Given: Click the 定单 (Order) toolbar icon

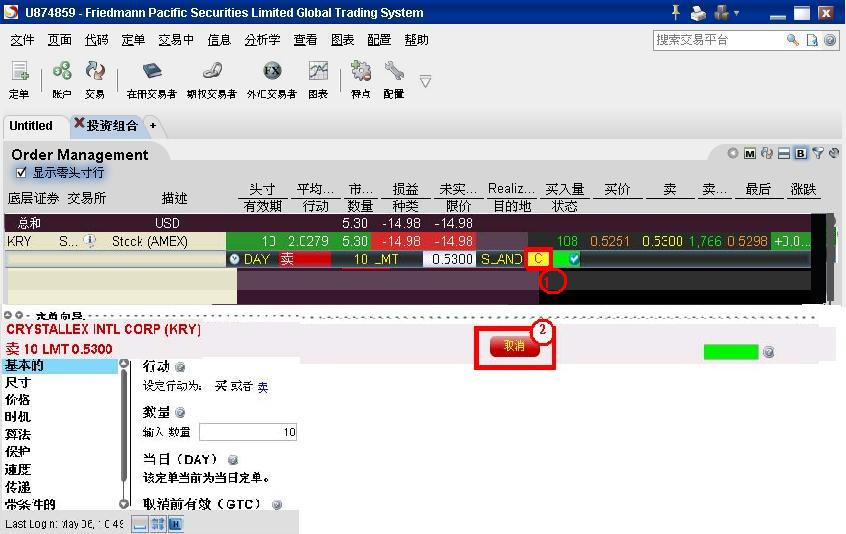Looking at the screenshot, I should [19, 78].
